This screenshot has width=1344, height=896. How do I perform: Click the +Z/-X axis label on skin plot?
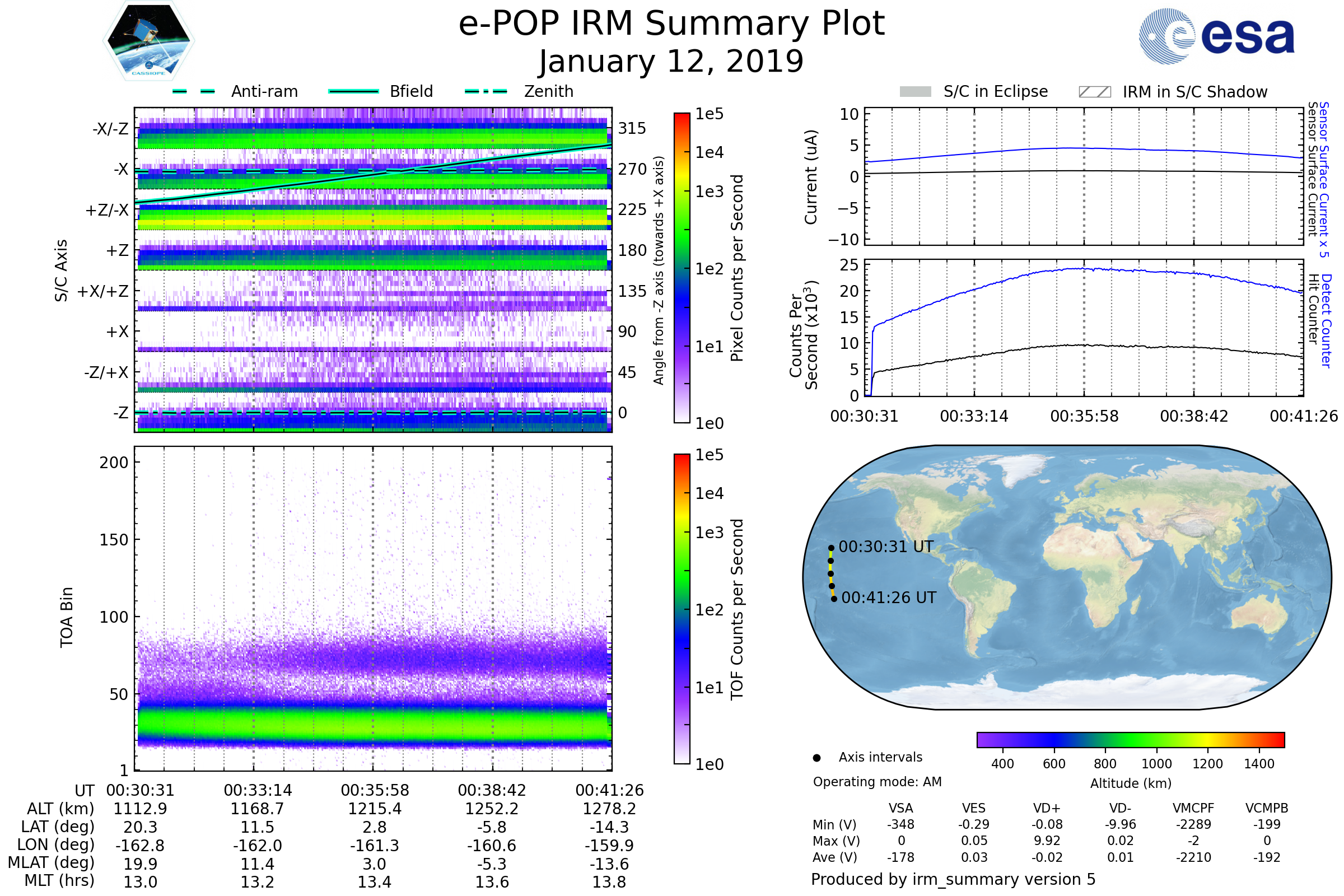click(107, 211)
